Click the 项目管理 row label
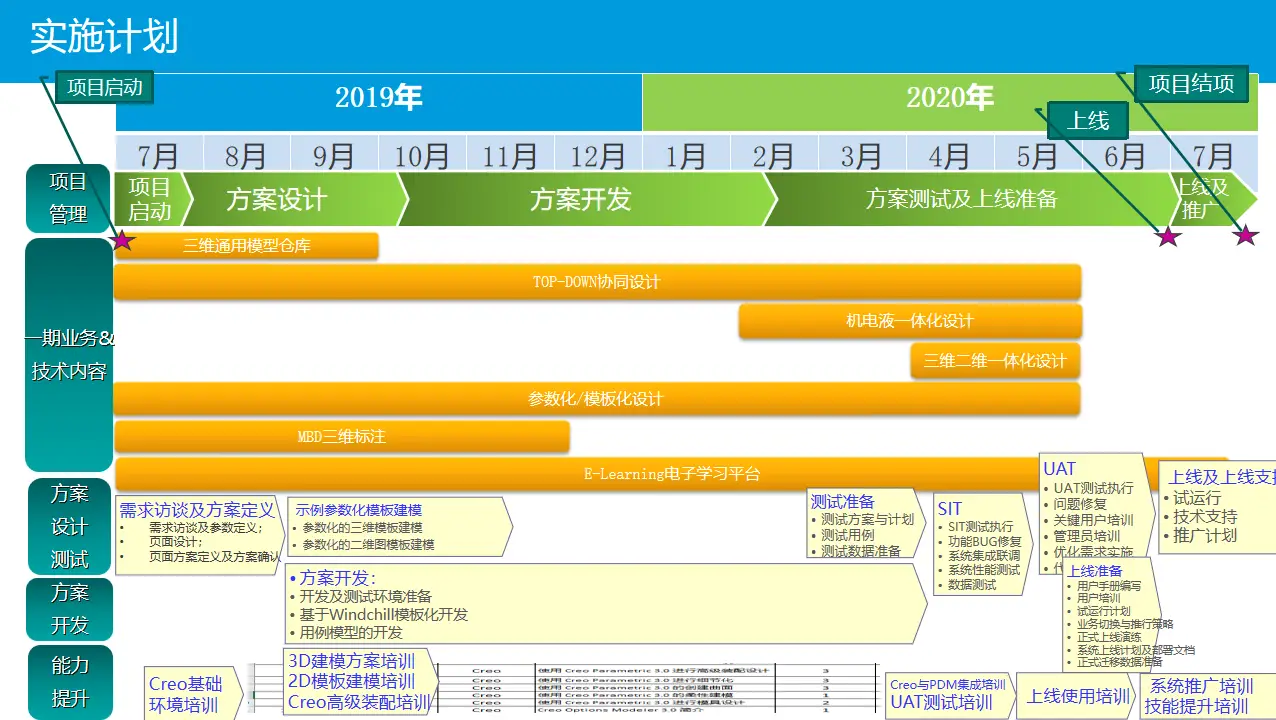Screen dimensions: 1276x720 coord(68,198)
